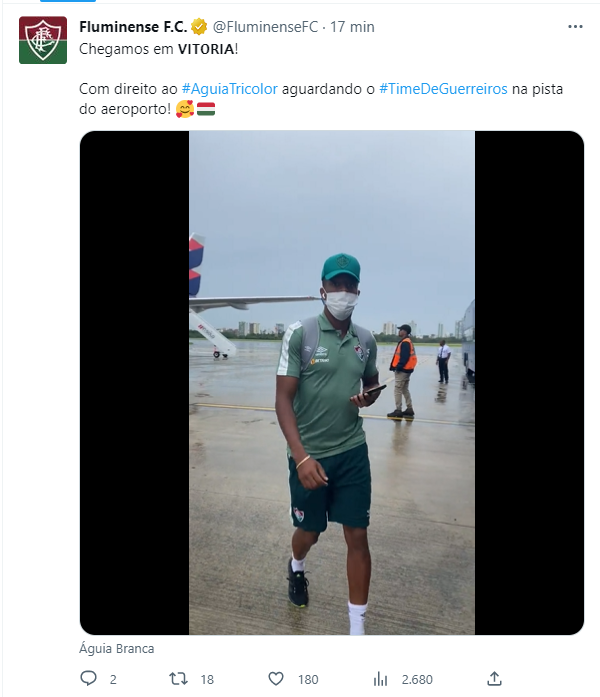Click the view count 2.680
This screenshot has width=600, height=697.
point(417,680)
